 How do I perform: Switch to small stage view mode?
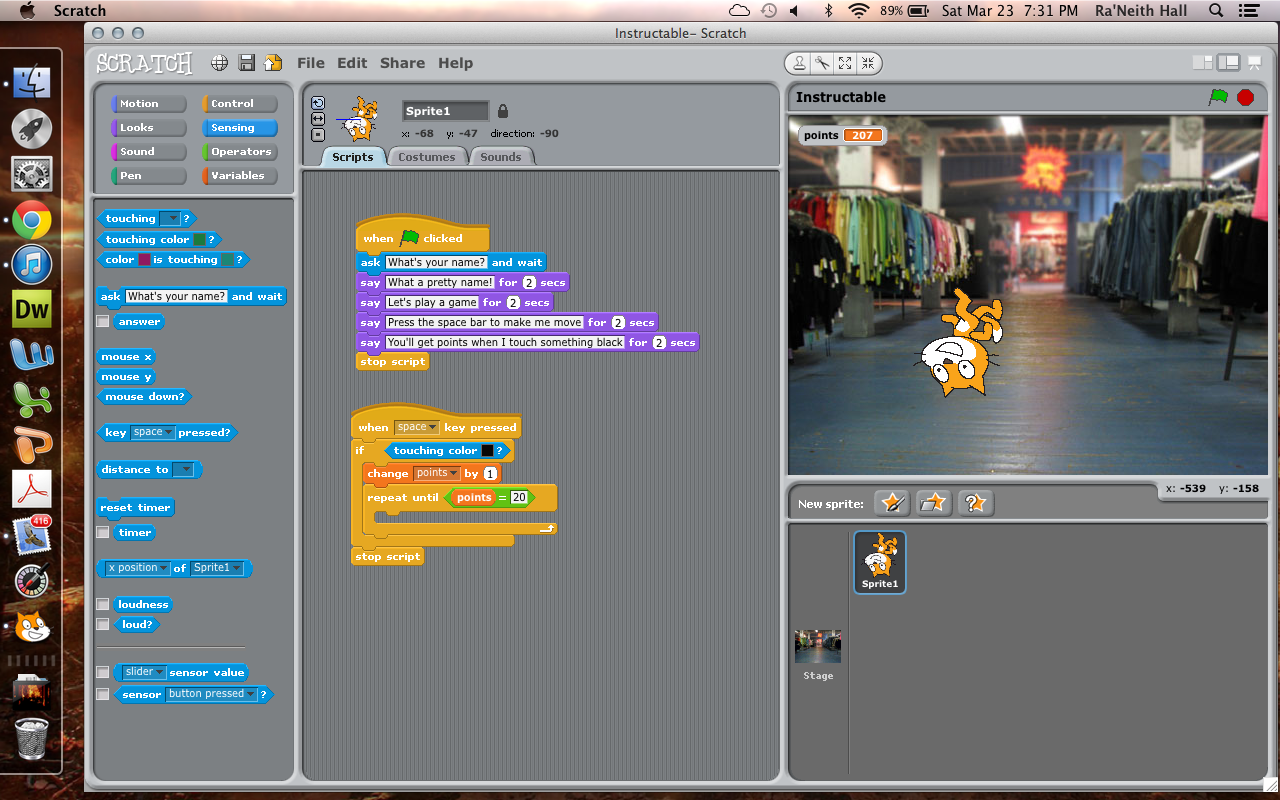[1203, 63]
